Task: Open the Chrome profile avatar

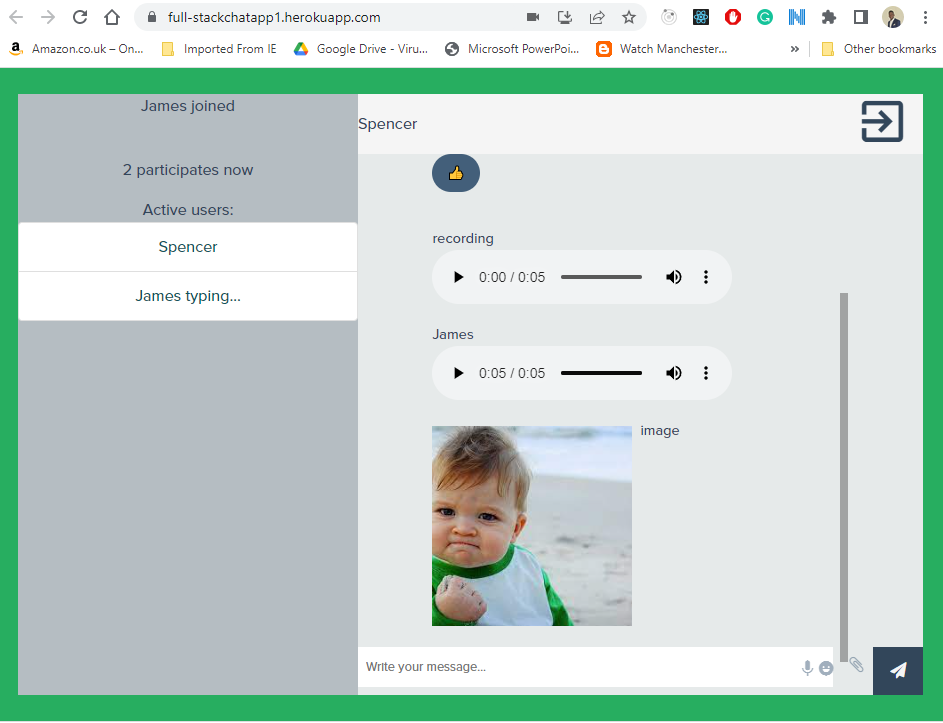Action: (893, 17)
